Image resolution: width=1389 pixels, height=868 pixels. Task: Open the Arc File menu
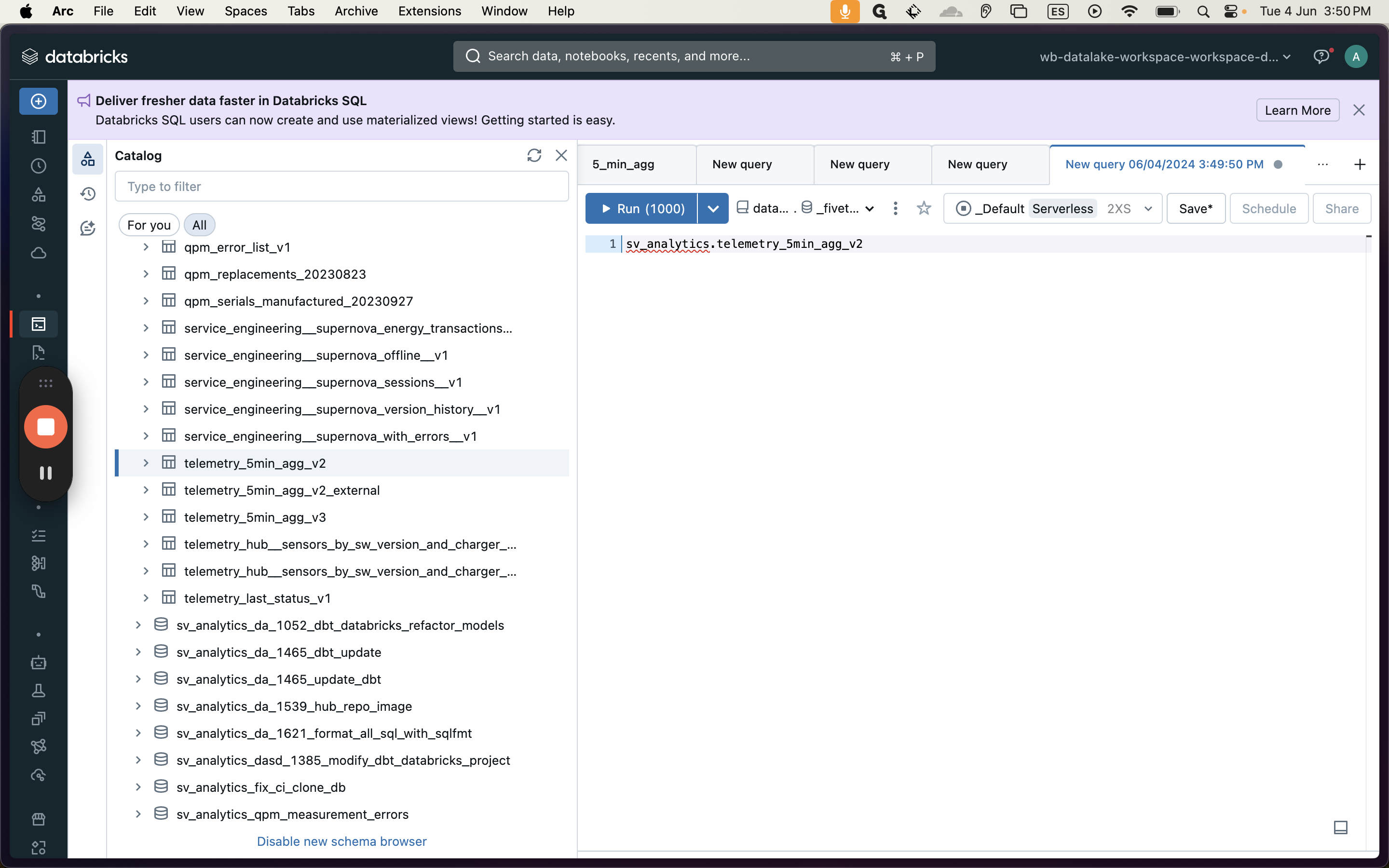103,12
